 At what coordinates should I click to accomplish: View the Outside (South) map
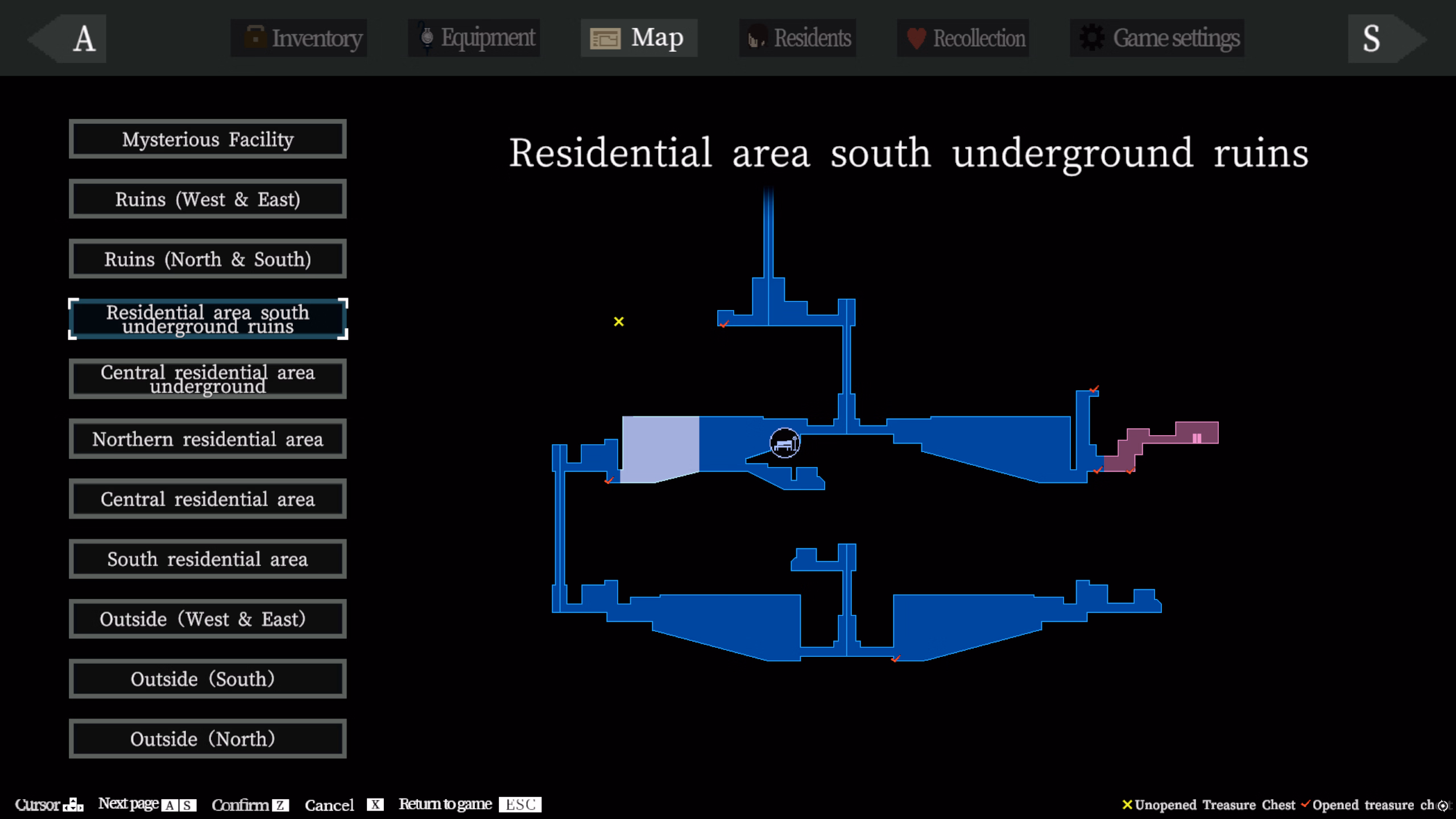(x=208, y=679)
